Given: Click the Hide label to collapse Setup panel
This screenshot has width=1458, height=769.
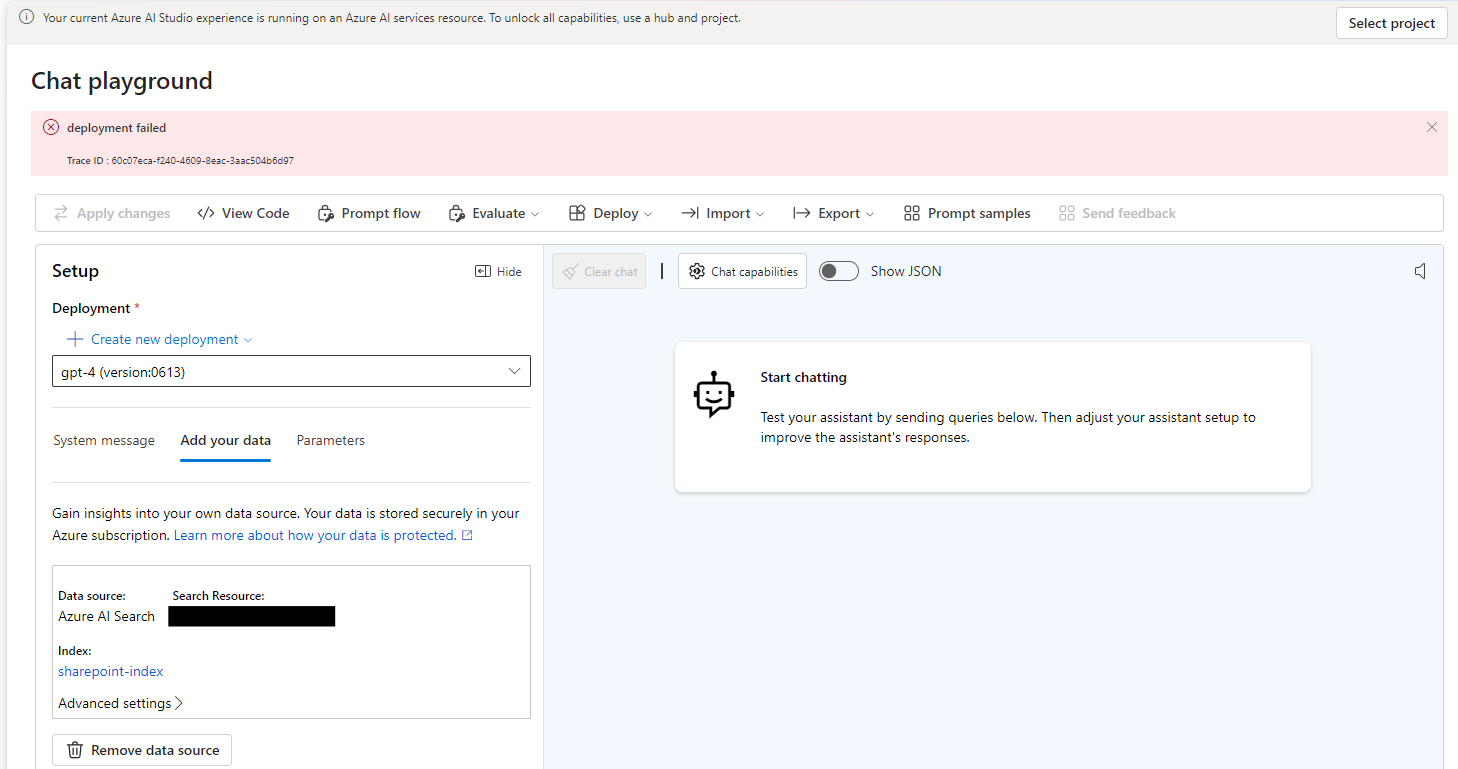Looking at the screenshot, I should [x=509, y=271].
